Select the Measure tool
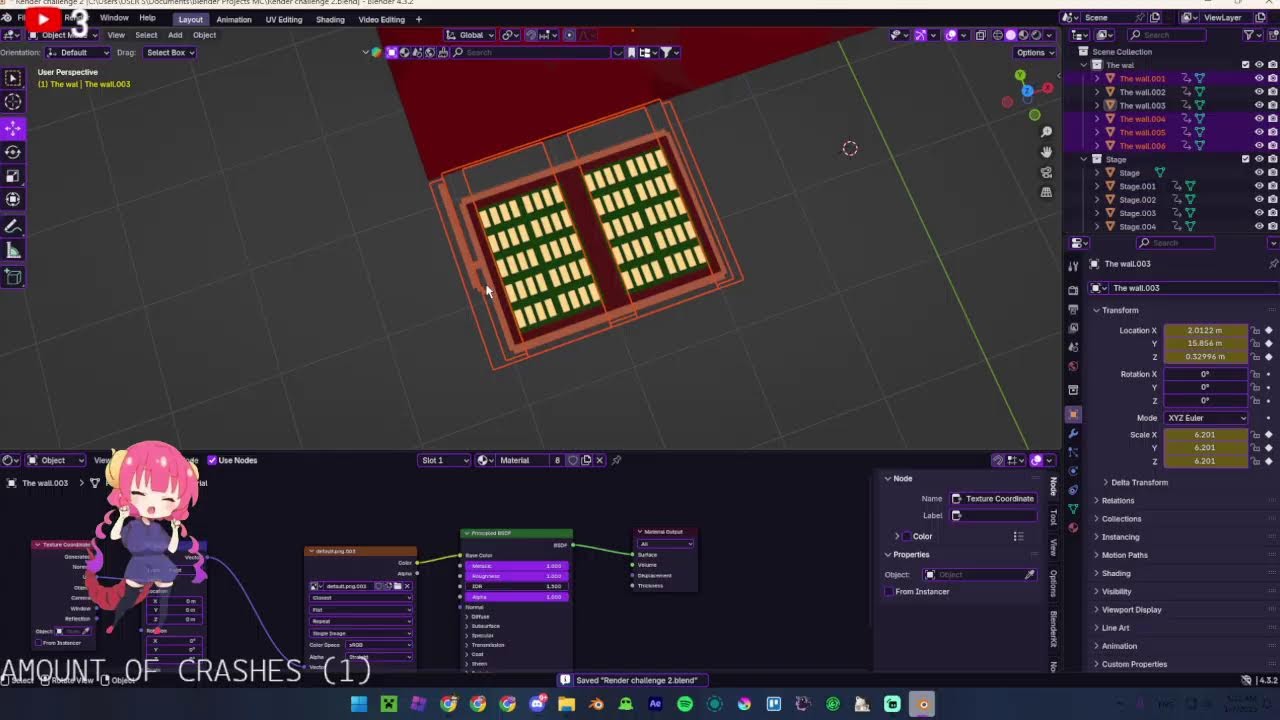 [13, 251]
